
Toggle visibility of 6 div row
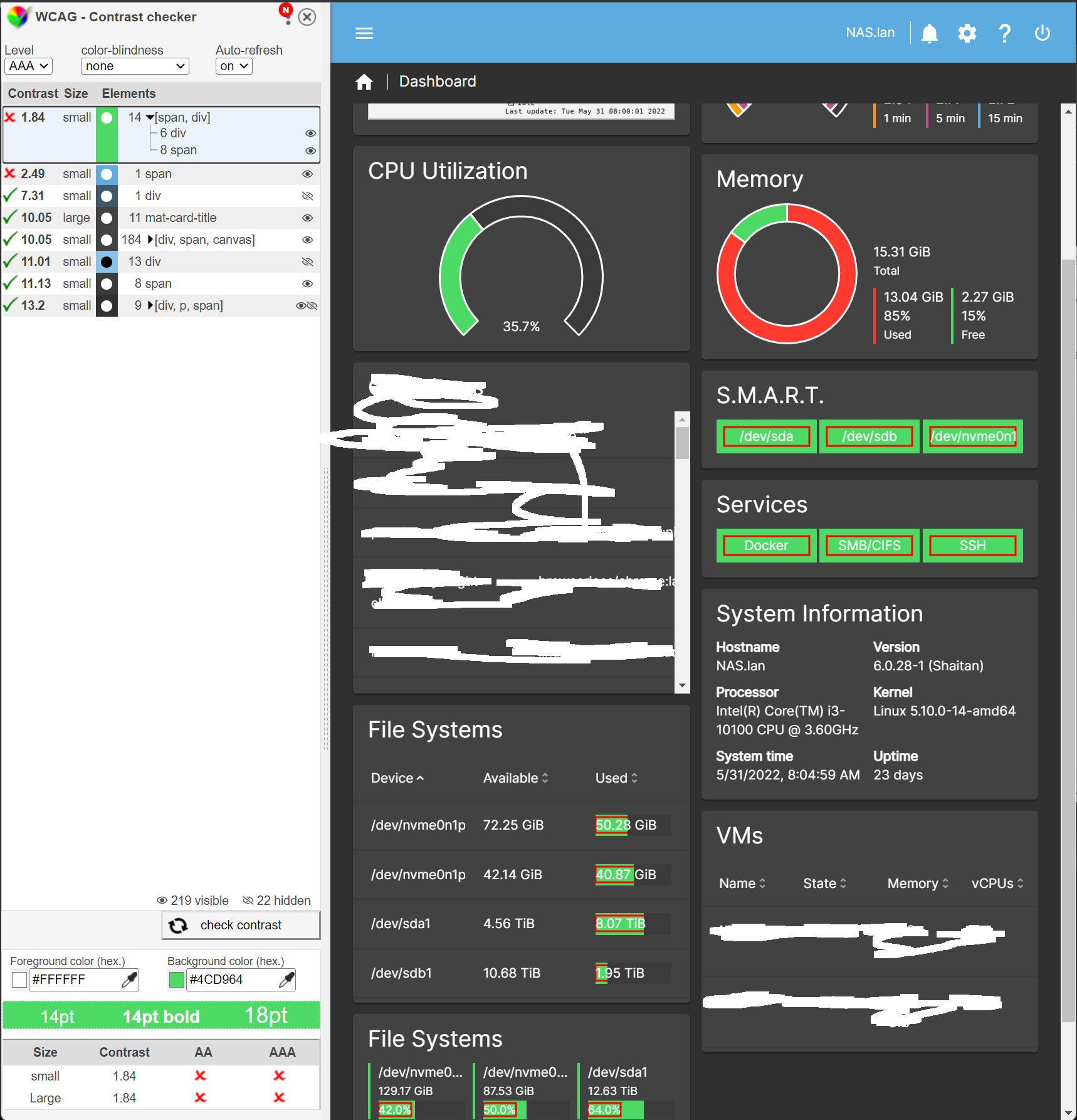pos(310,134)
